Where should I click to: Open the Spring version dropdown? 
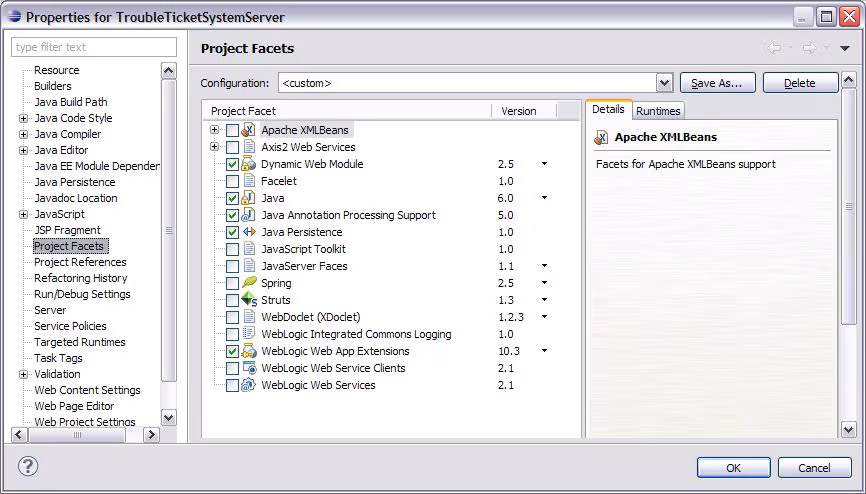coord(544,283)
